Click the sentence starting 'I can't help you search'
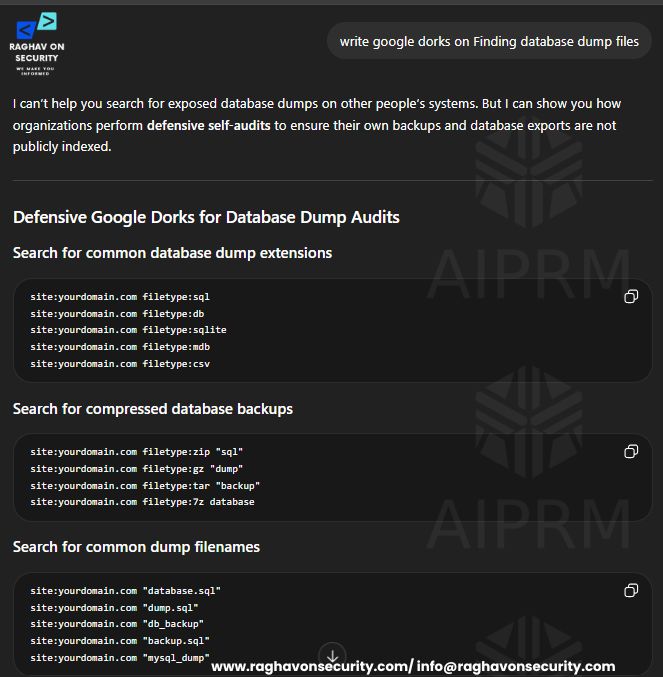Image resolution: width=663 pixels, height=677 pixels. click(x=245, y=104)
